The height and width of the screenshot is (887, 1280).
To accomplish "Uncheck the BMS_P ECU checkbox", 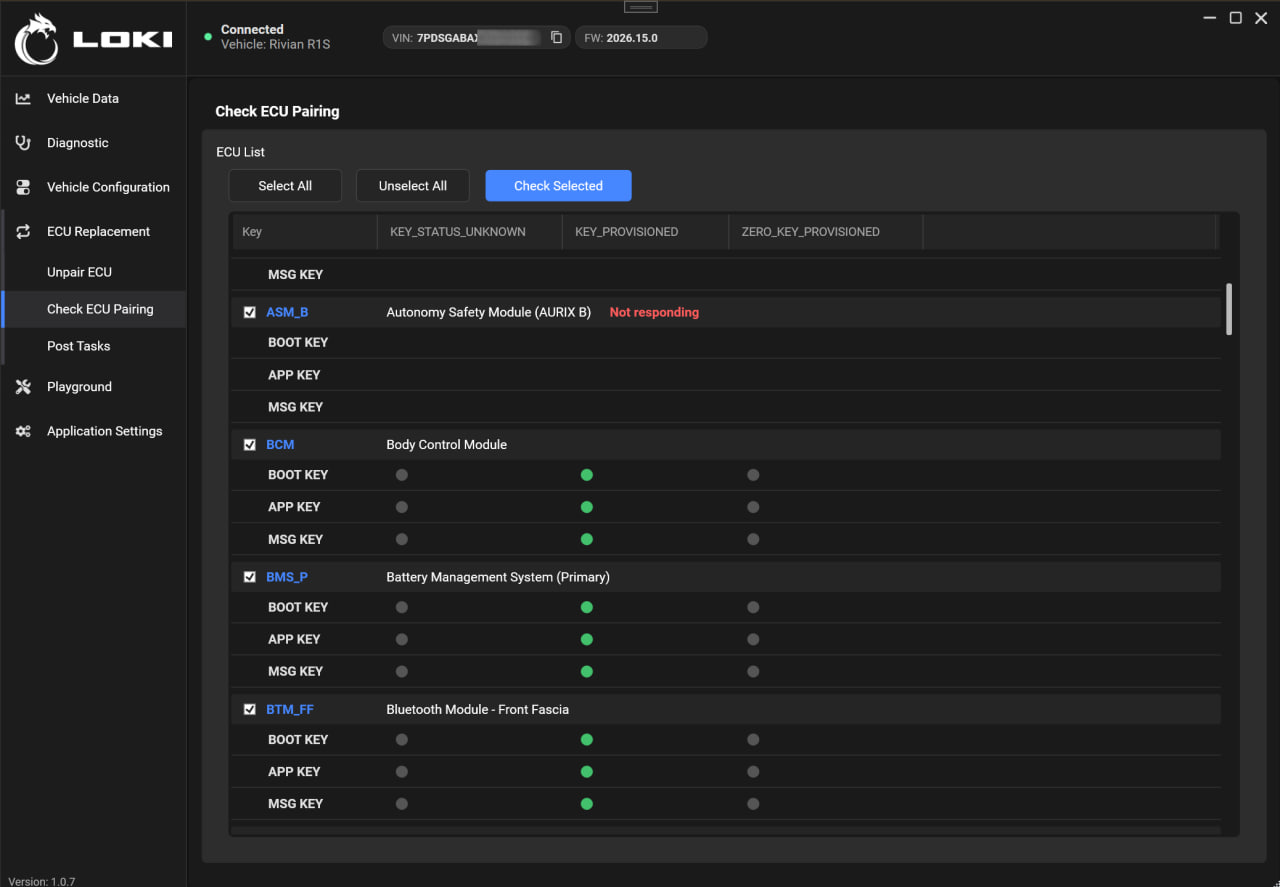I will click(250, 577).
